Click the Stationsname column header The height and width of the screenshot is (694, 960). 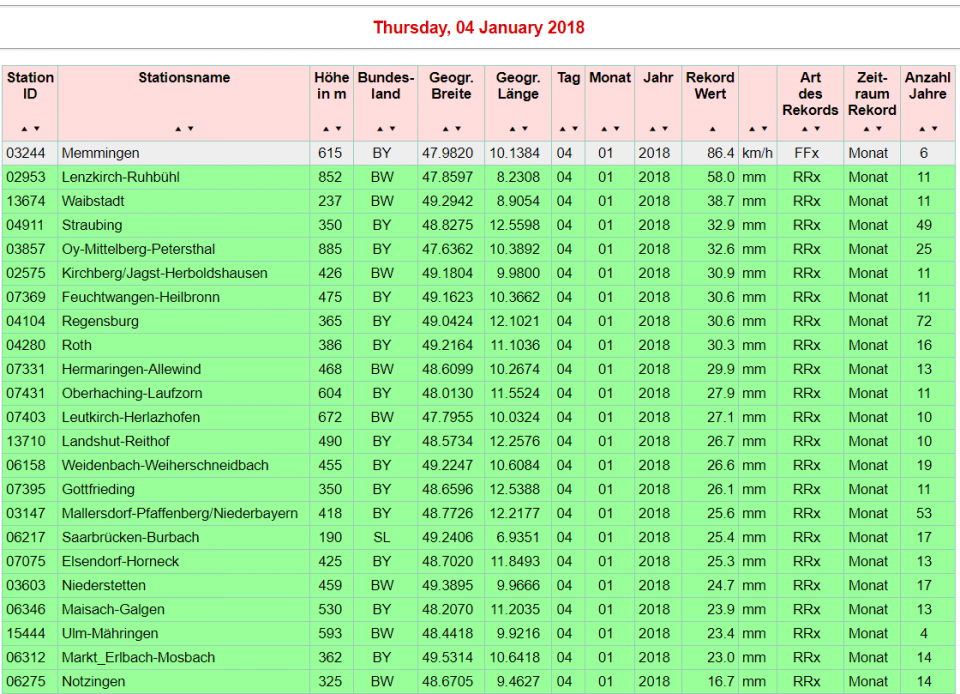click(184, 78)
